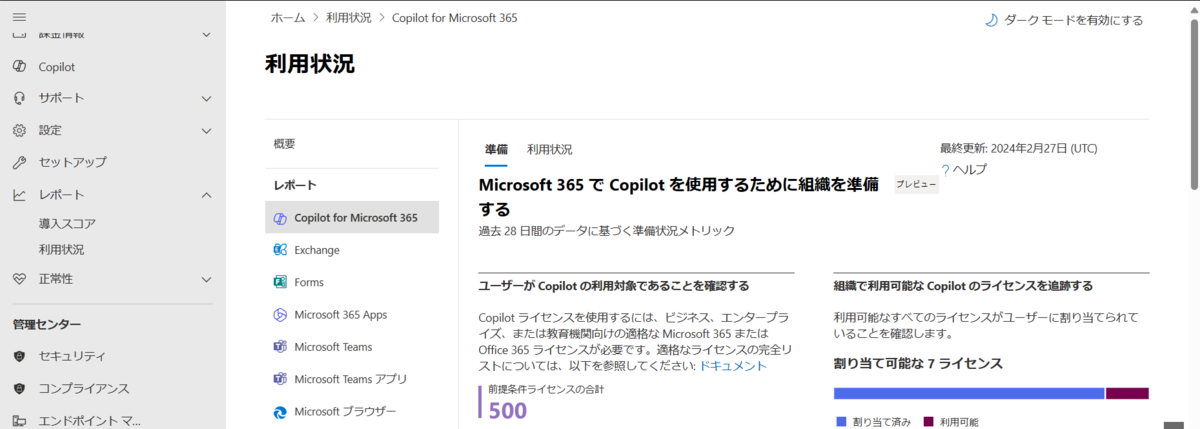Click the ヘルプ help link
1200x429 pixels.
964,169
